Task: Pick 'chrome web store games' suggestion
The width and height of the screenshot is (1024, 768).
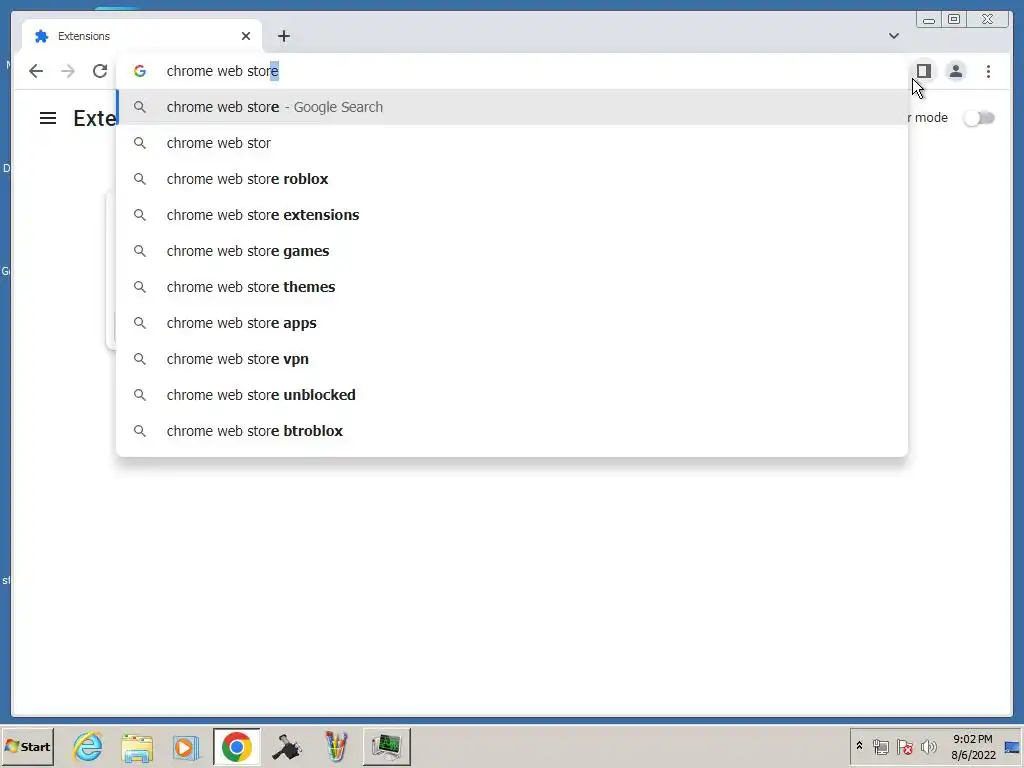Action: pos(512,251)
